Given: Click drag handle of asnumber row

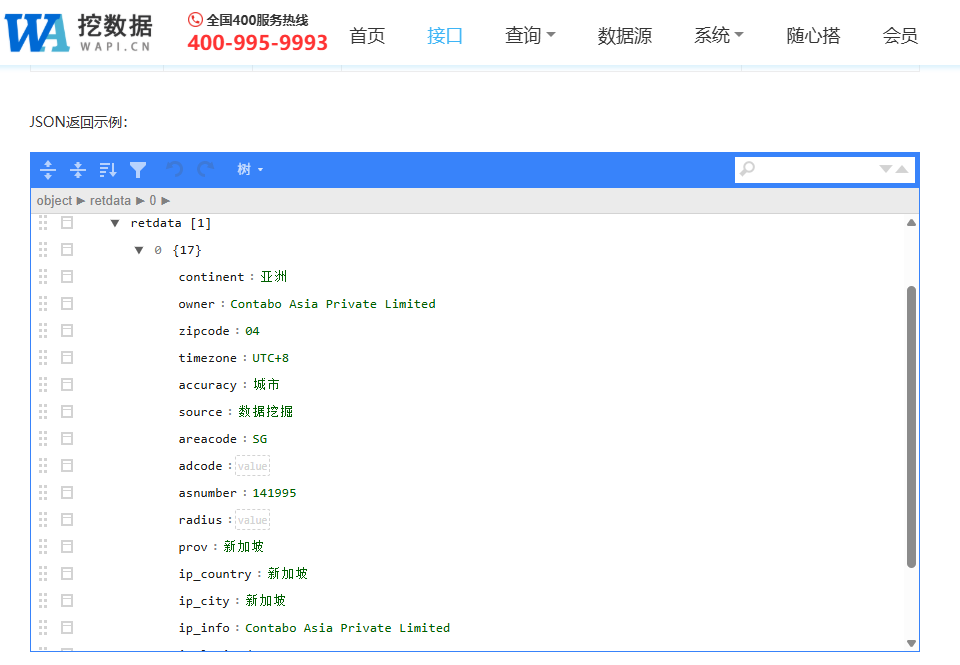Looking at the screenshot, I should 43,492.
